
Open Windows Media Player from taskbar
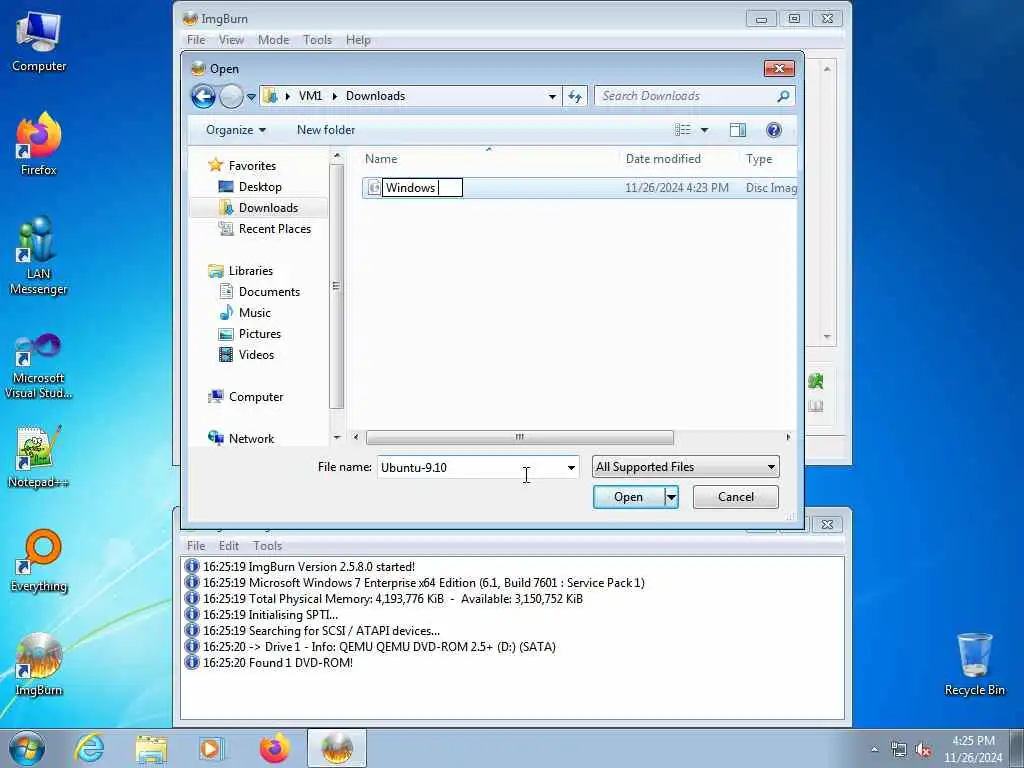coord(212,748)
